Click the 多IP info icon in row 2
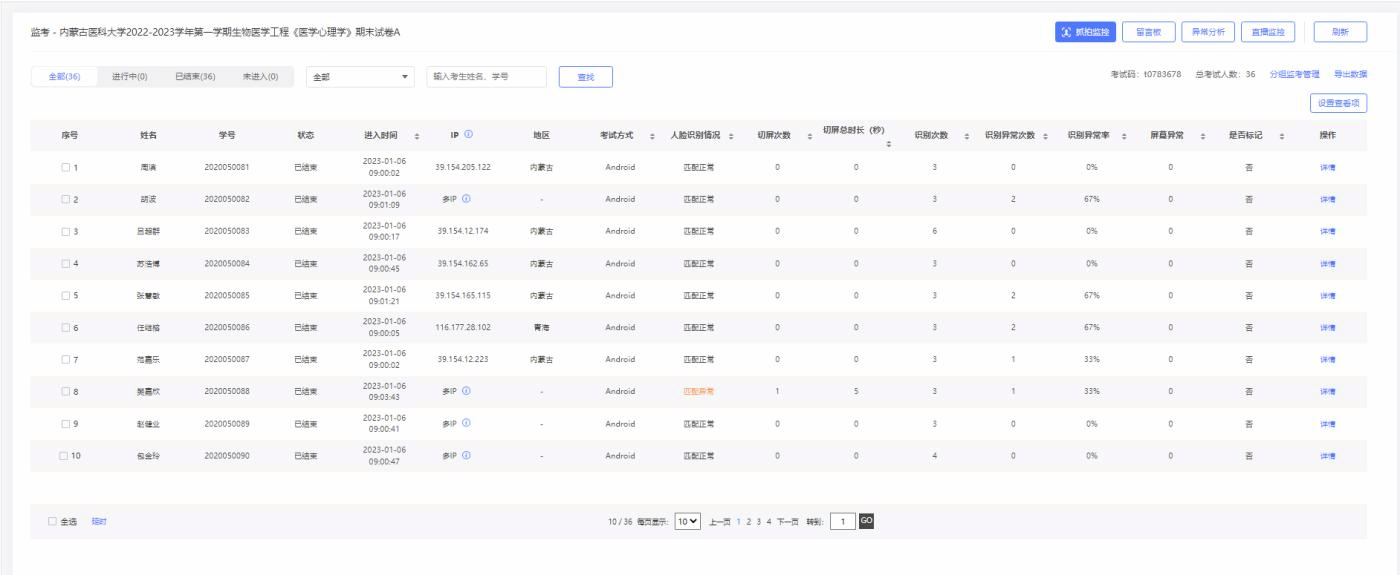 pyautogui.click(x=466, y=198)
